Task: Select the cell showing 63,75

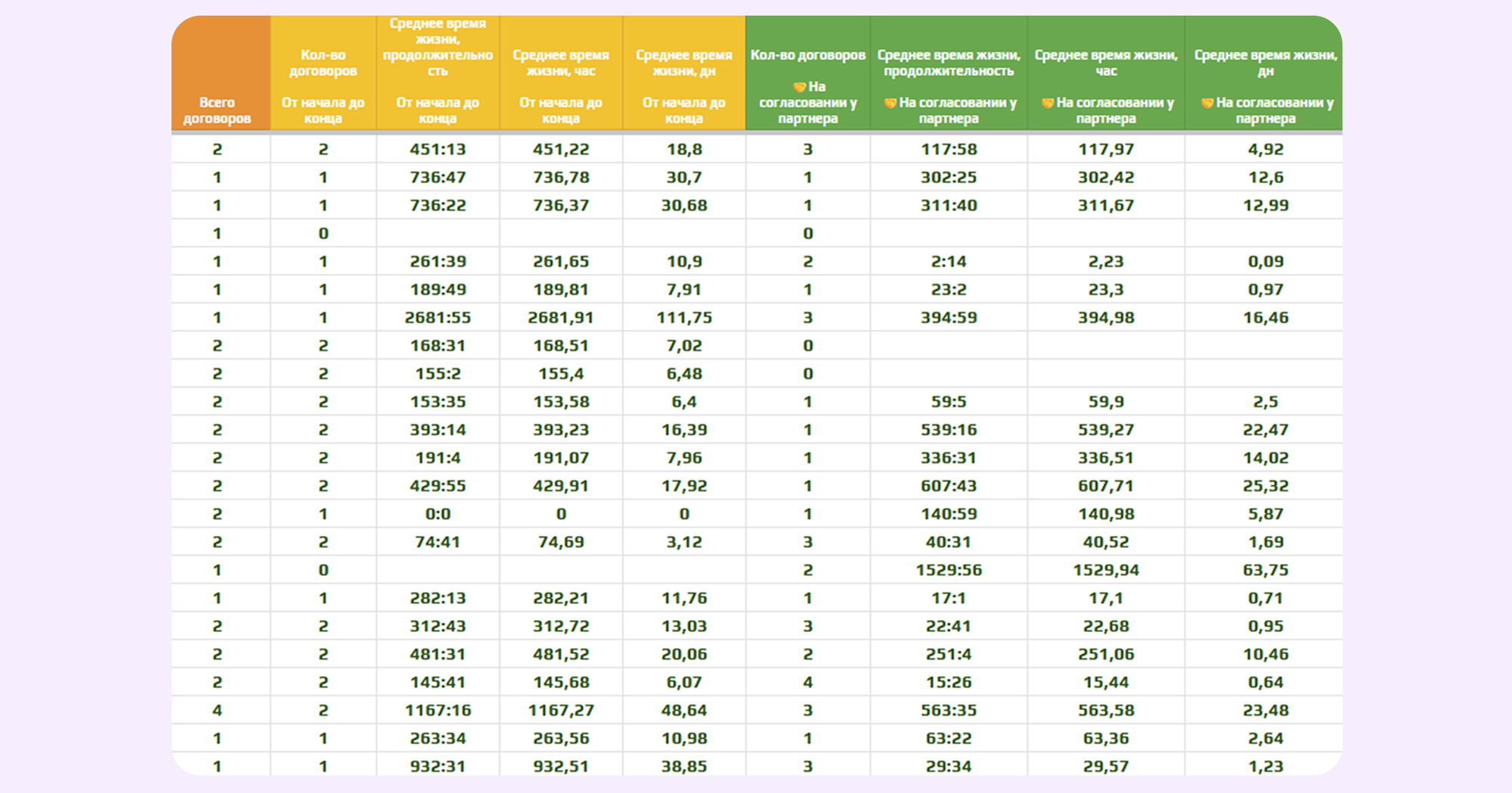Action: pyautogui.click(x=1265, y=570)
